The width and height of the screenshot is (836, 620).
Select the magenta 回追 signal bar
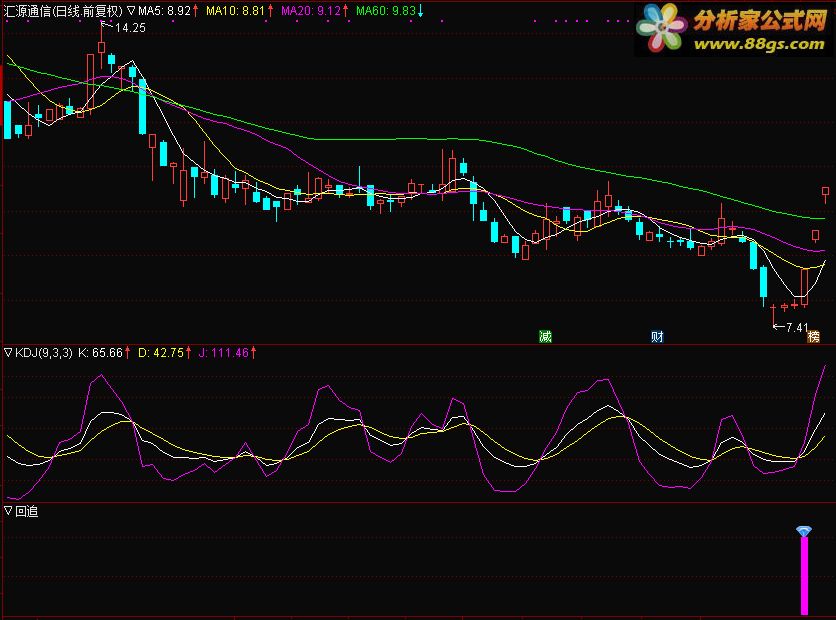pos(804,576)
